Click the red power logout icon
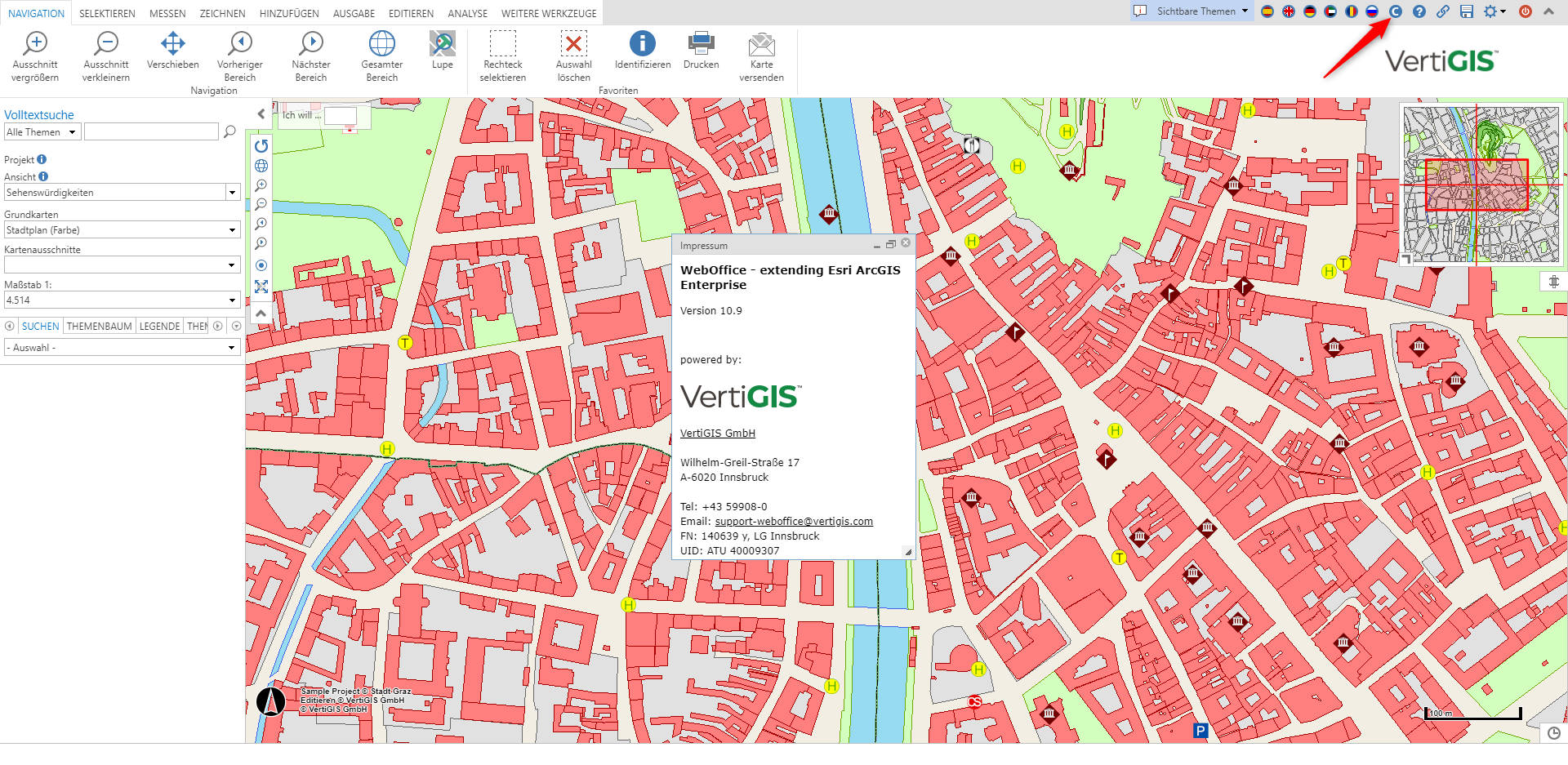1568x765 pixels. (x=1525, y=11)
